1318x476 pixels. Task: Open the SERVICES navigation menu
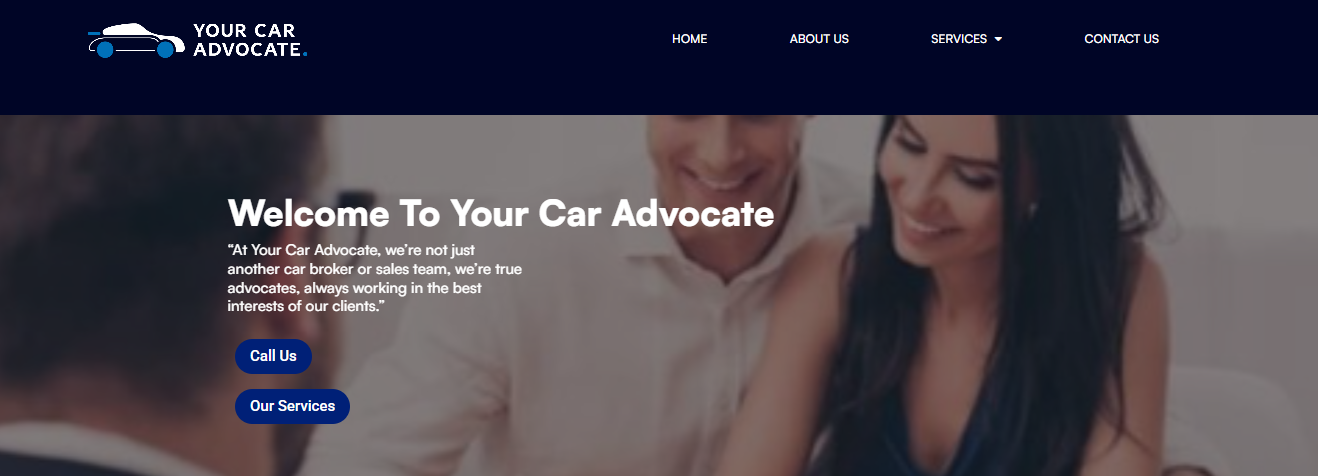(x=966, y=39)
